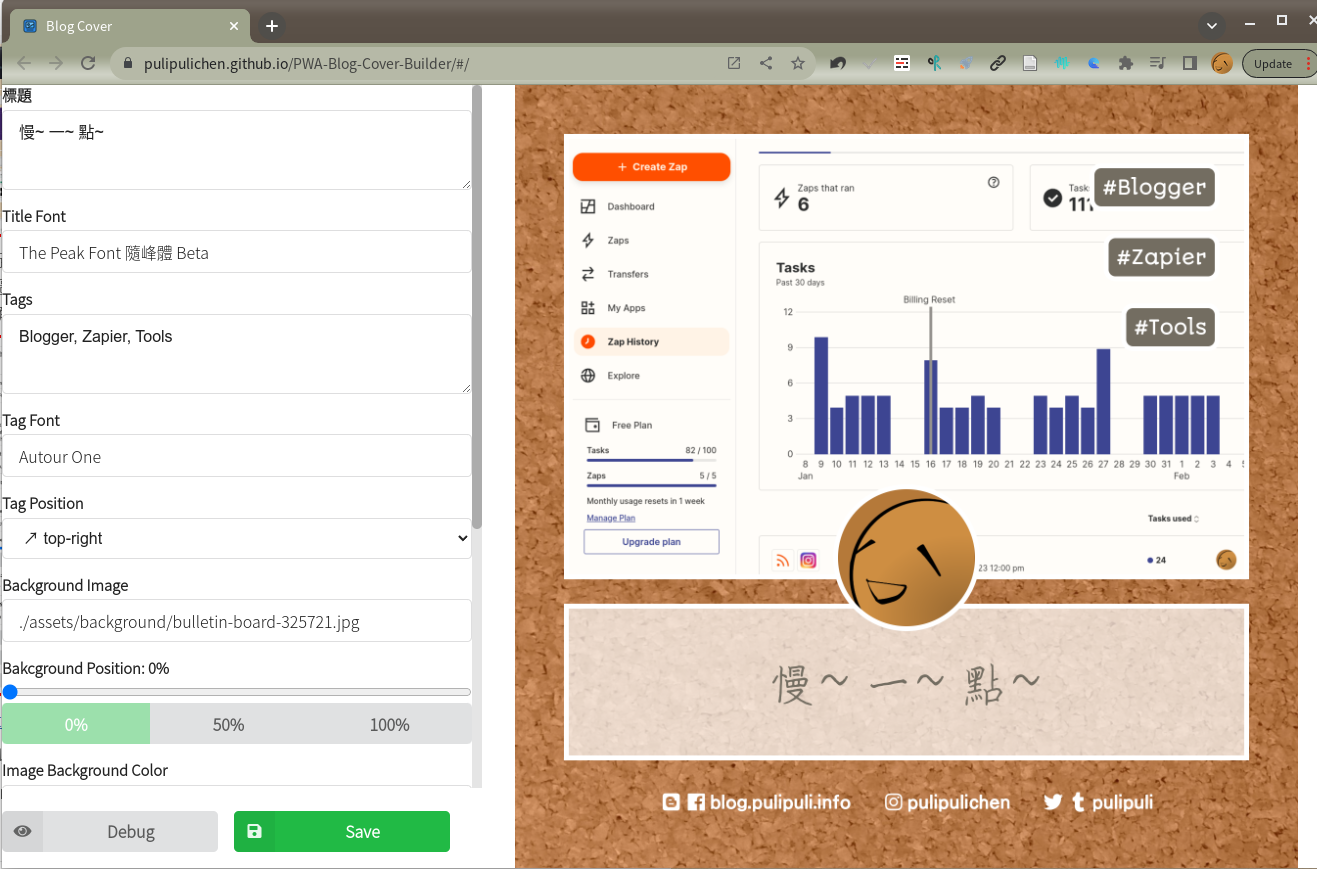Open the Tag Position dropdown

(237, 538)
